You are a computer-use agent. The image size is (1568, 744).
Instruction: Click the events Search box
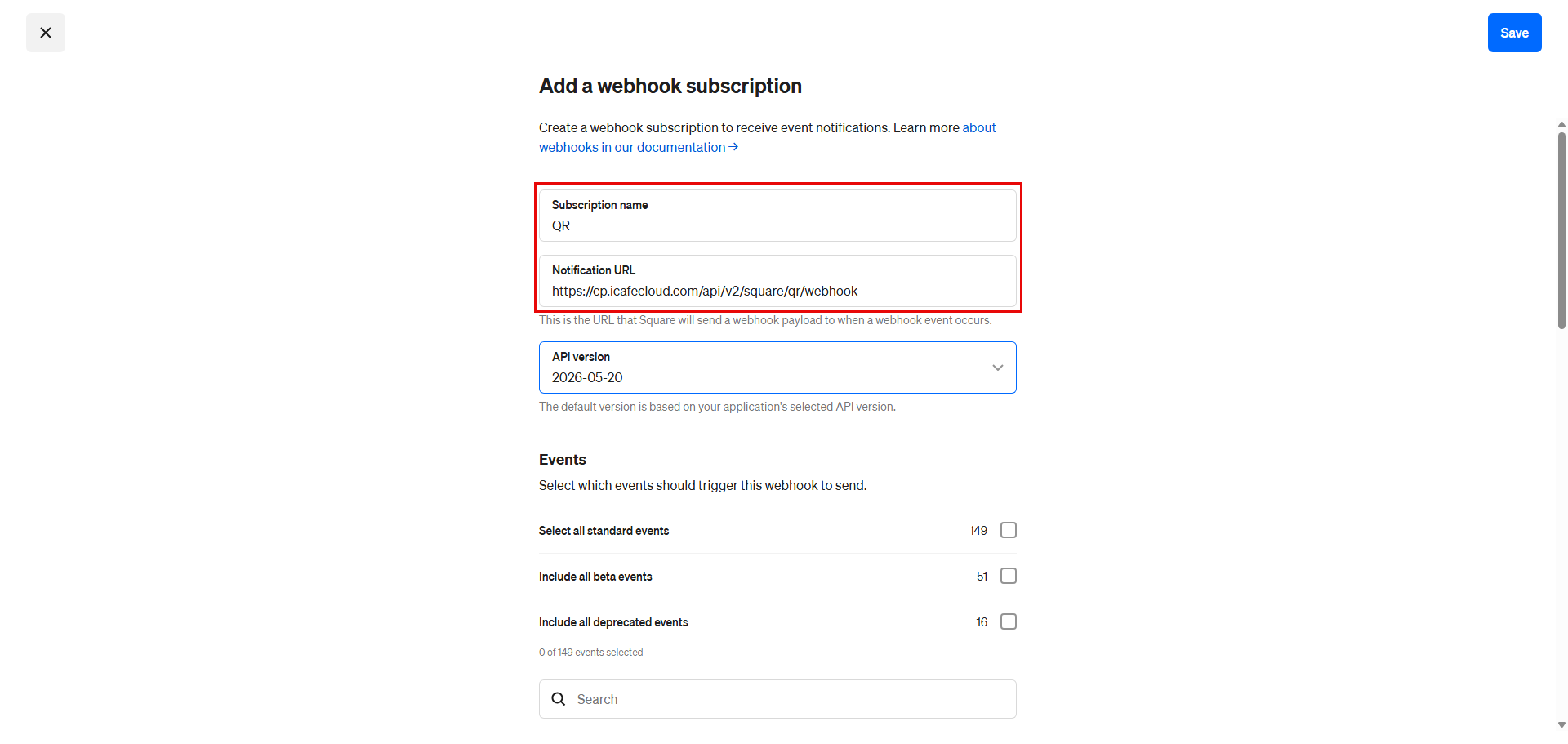(777, 699)
